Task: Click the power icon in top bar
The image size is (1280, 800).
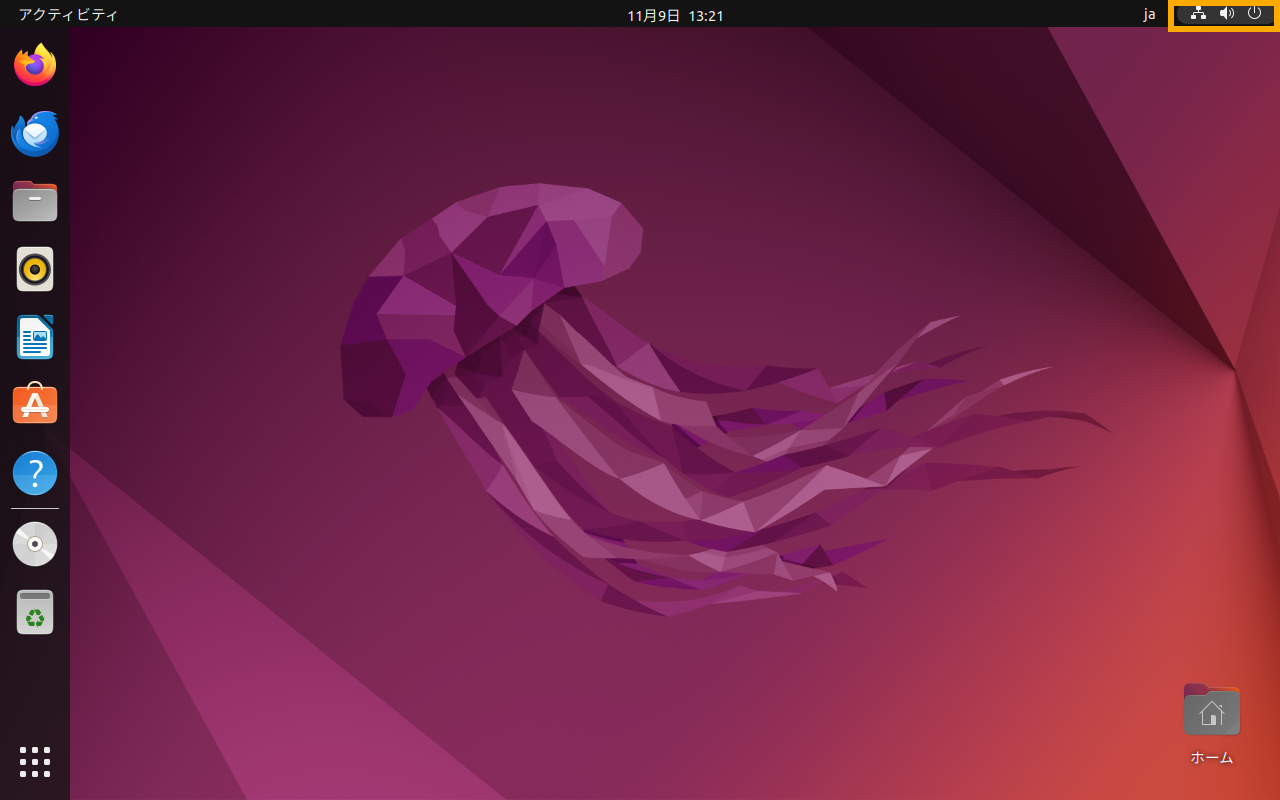Action: 1254,13
